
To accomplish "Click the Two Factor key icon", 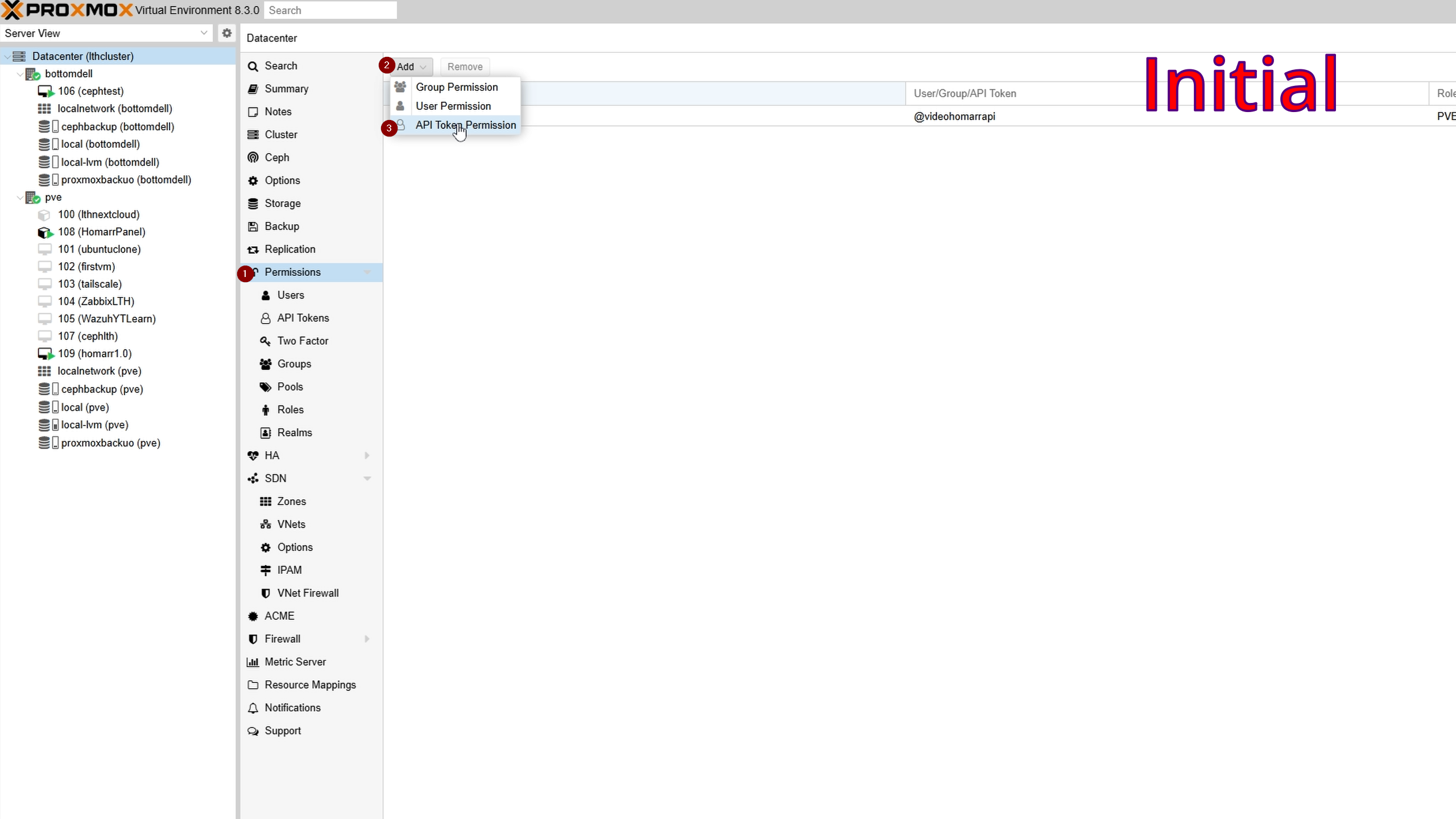I will (x=266, y=341).
